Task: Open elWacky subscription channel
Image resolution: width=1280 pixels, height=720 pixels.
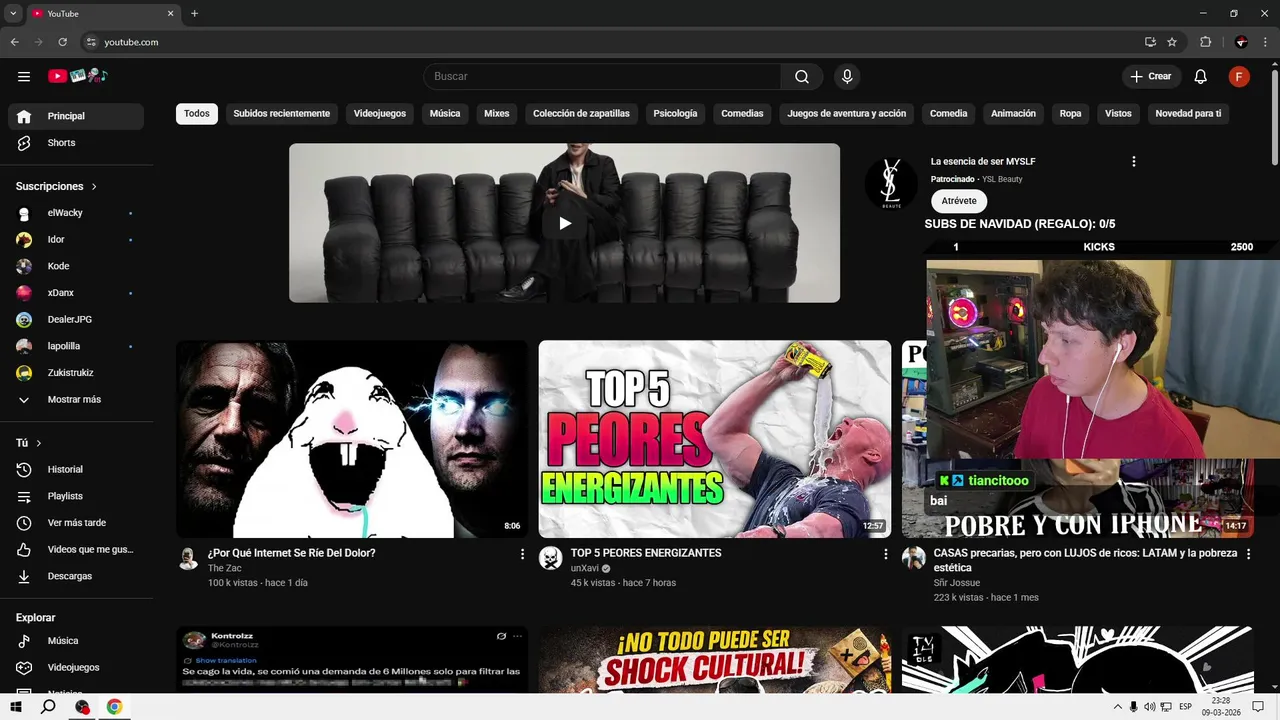Action: pyautogui.click(x=76, y=213)
